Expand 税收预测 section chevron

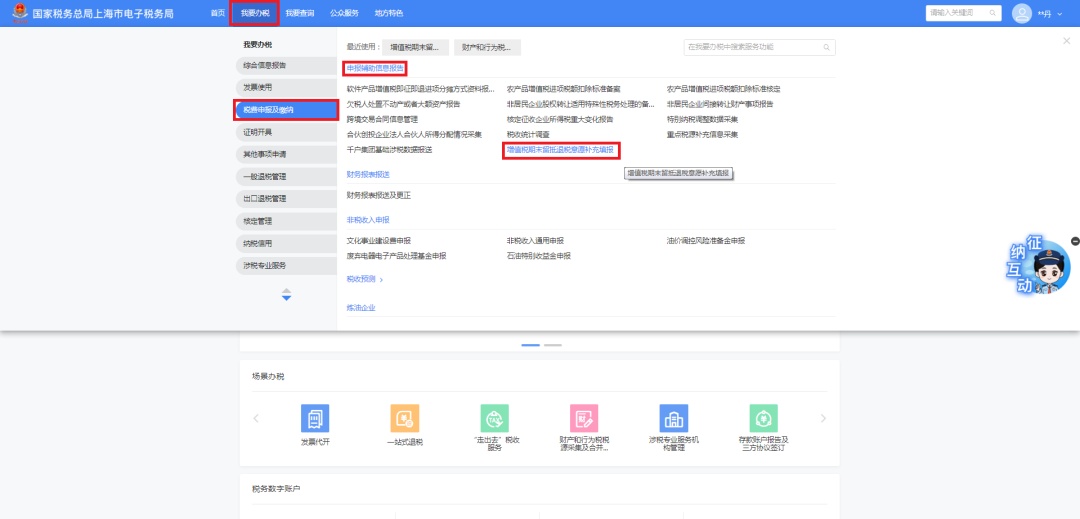(x=381, y=280)
